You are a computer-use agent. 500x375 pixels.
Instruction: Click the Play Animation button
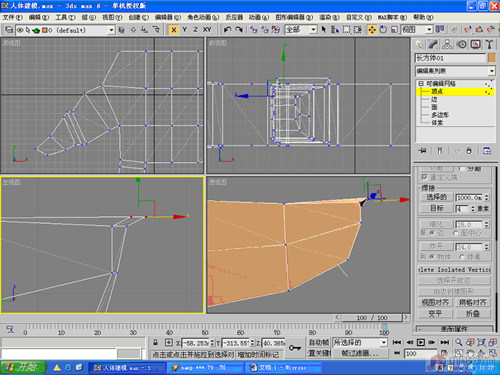pyautogui.click(x=421, y=342)
